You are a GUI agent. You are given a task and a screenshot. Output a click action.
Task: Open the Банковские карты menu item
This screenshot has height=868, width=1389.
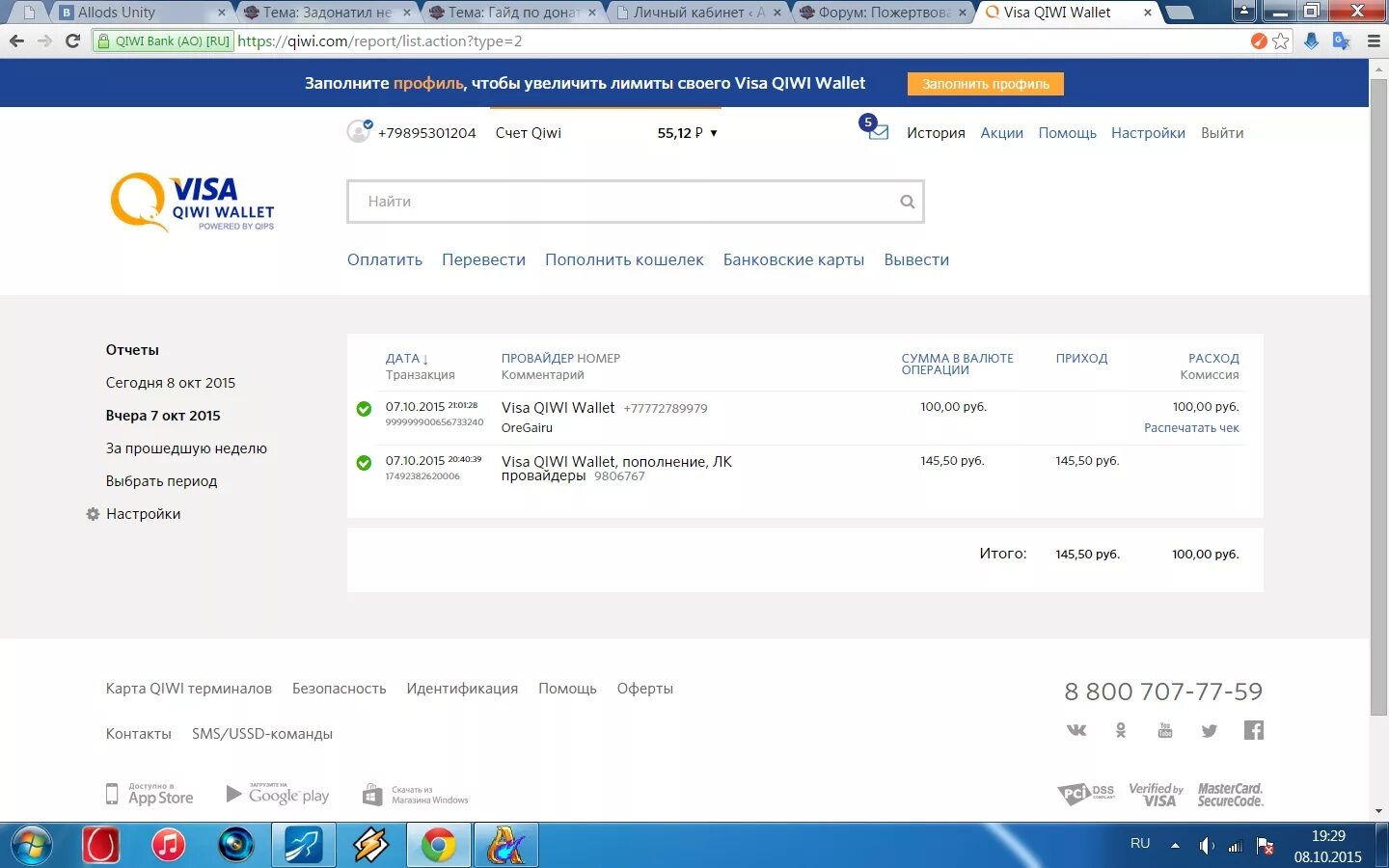coord(793,259)
